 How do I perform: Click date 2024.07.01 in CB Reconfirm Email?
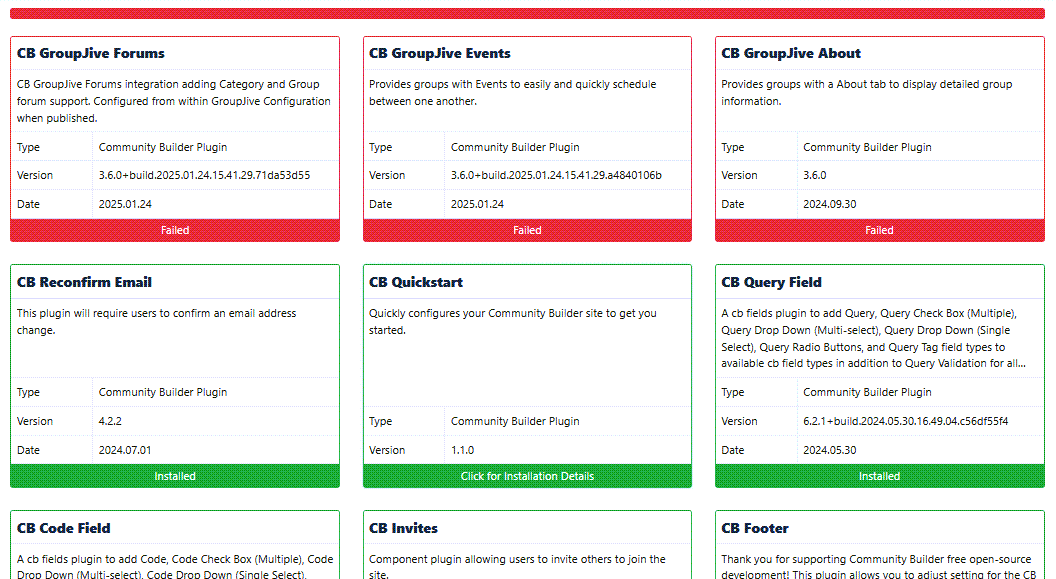[x=125, y=450]
